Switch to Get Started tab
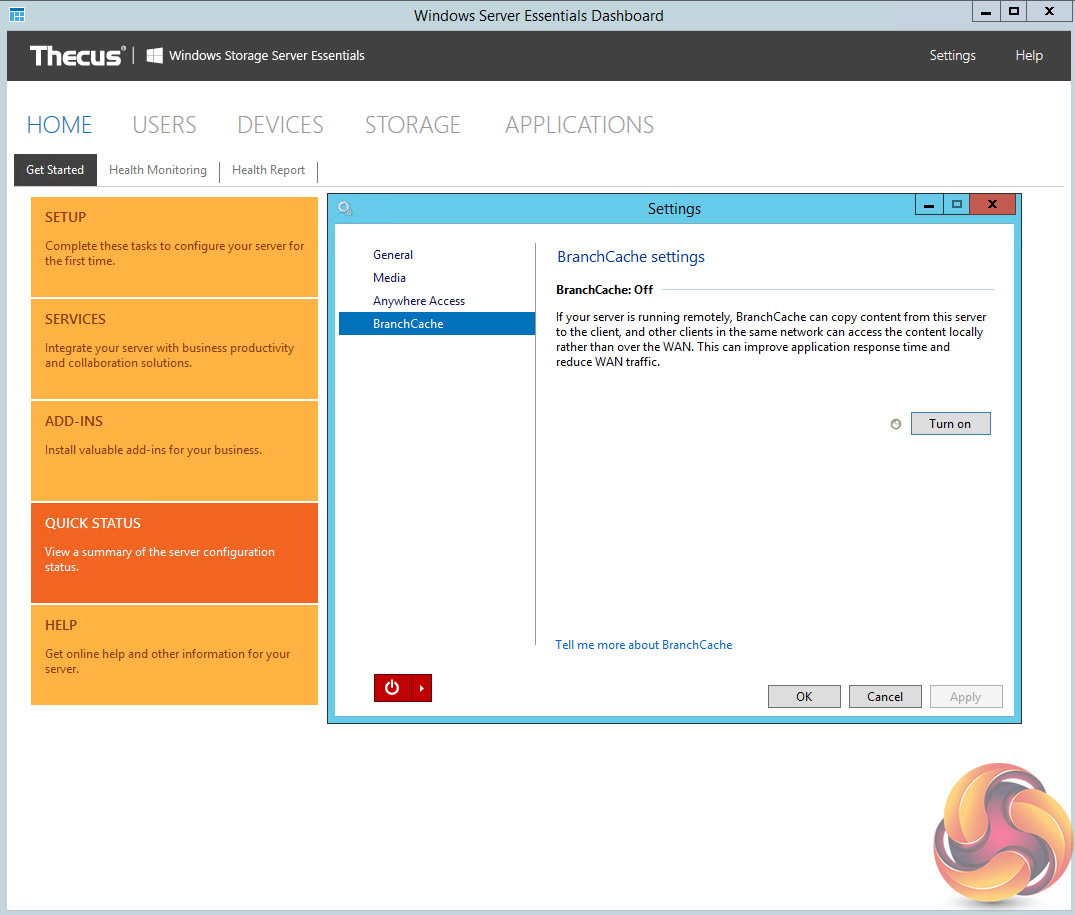This screenshot has width=1075, height=915. [56, 170]
